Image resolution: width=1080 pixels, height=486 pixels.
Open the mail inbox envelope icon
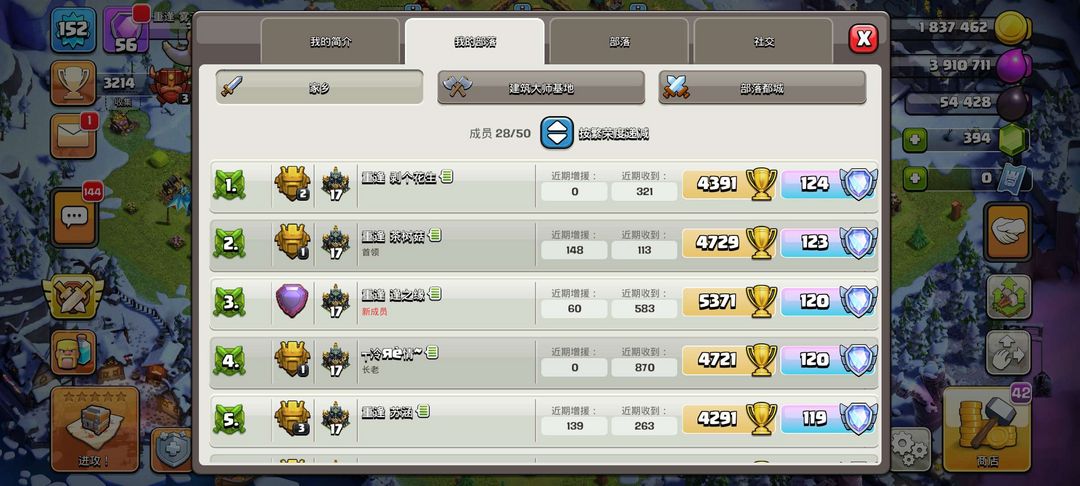click(73, 136)
